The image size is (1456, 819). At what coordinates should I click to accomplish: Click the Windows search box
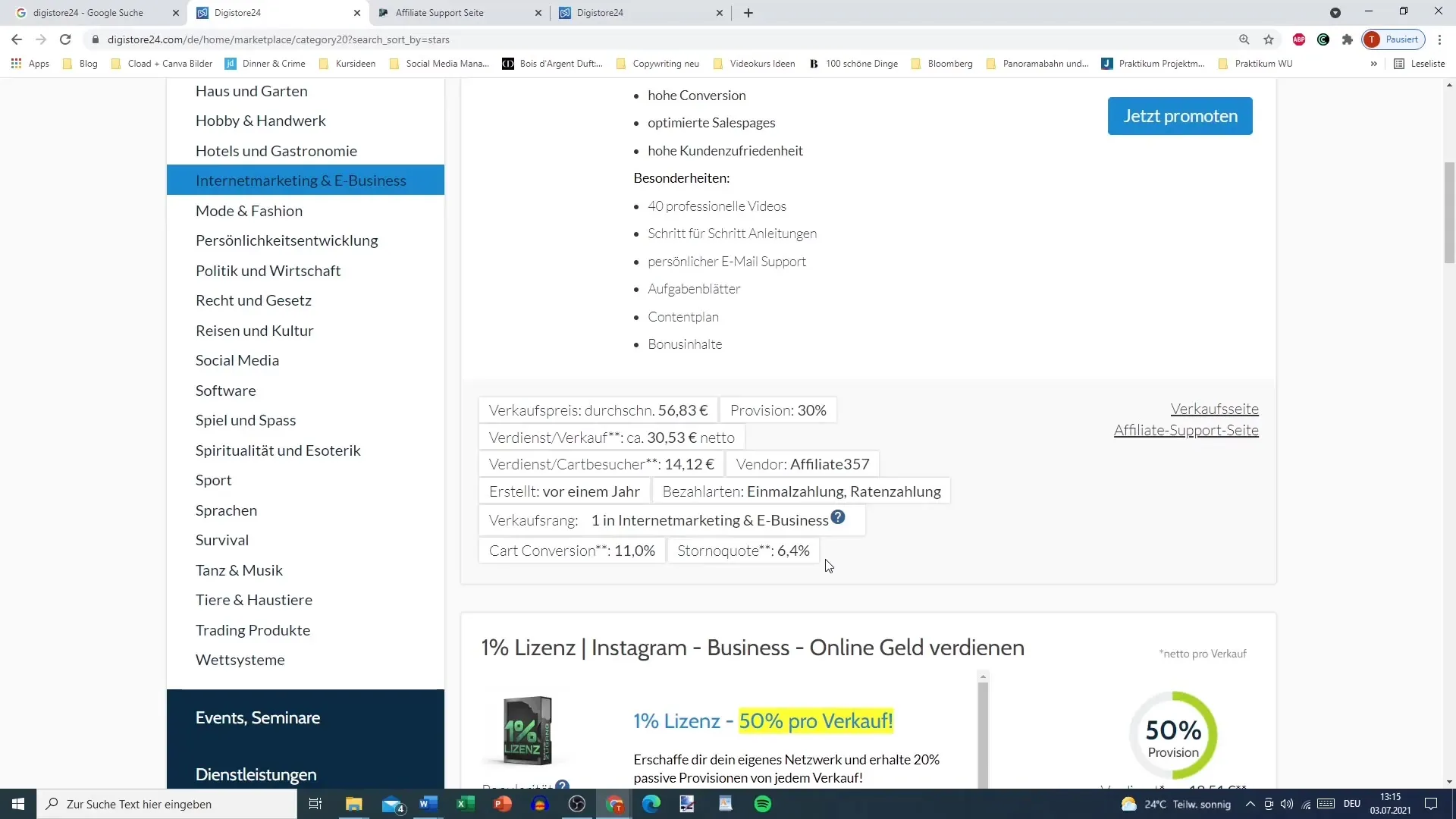(x=167, y=804)
